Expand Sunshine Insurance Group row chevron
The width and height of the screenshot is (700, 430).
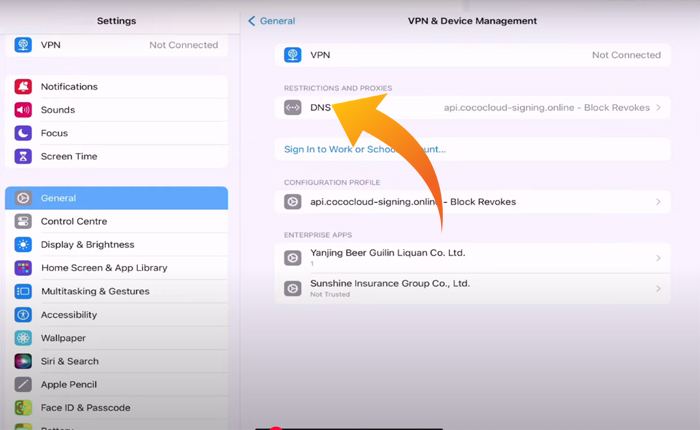click(658, 289)
